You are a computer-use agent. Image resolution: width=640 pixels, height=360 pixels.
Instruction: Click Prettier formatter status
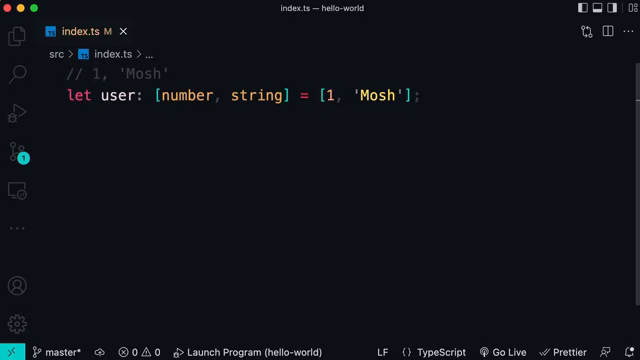(x=563, y=352)
